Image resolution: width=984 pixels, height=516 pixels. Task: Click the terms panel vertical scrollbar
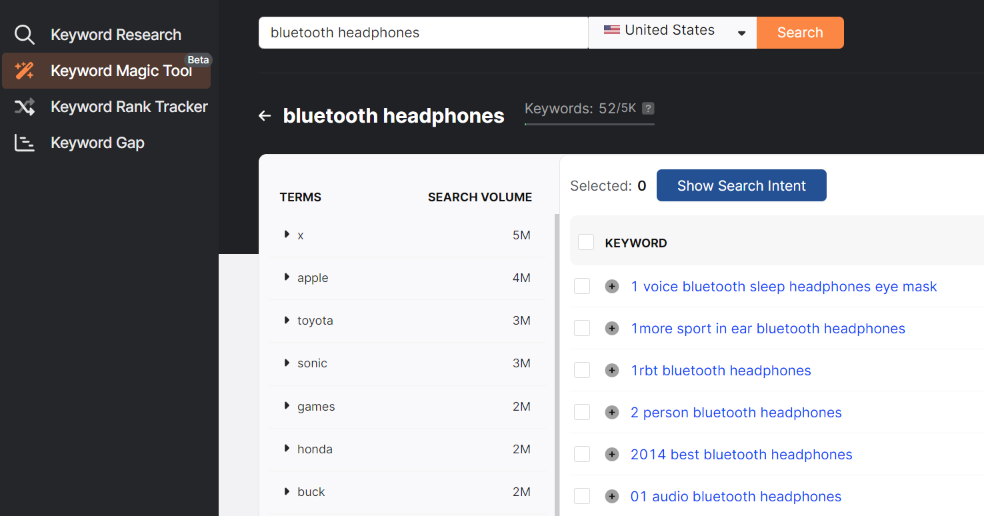coord(557,364)
